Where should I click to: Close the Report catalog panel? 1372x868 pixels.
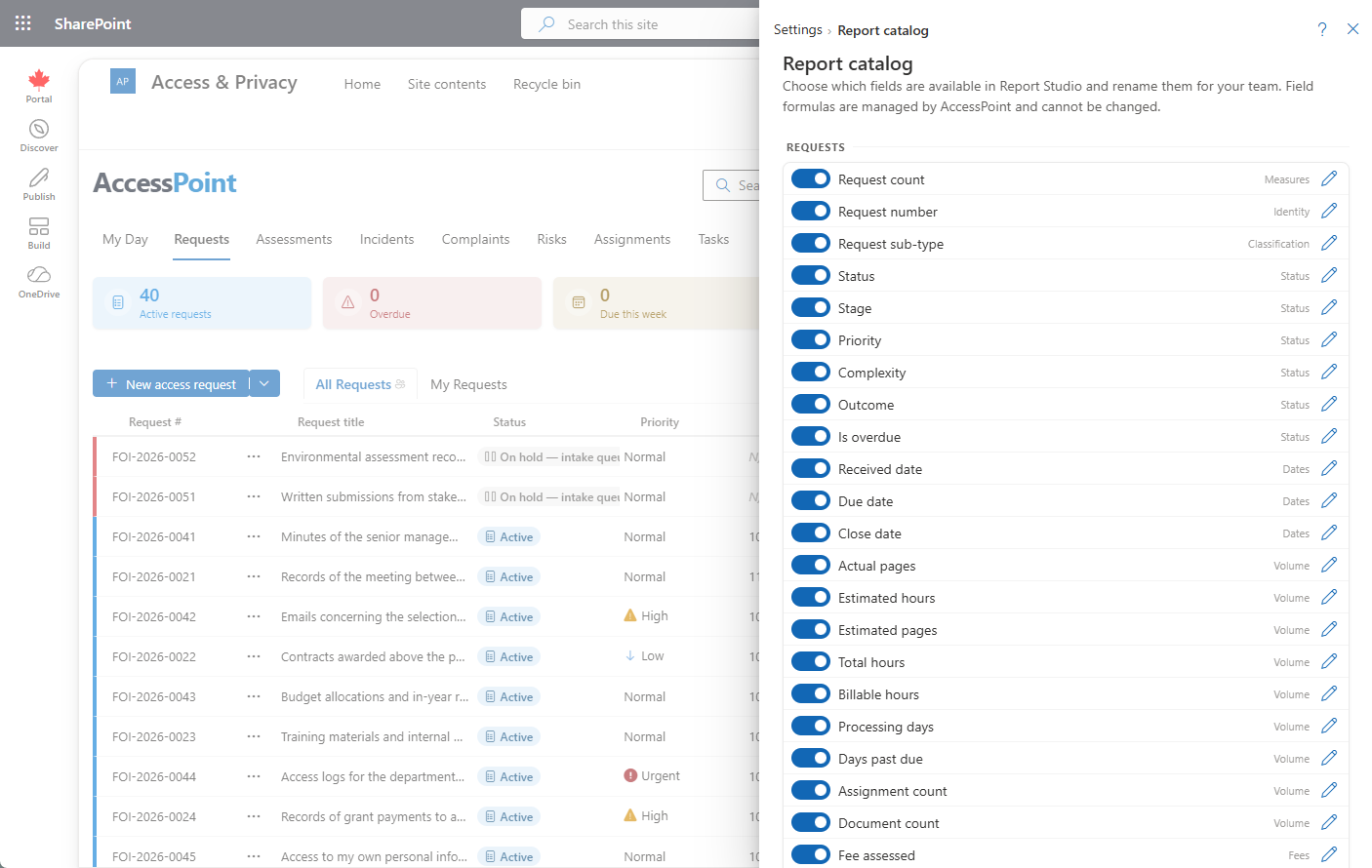(x=1352, y=29)
